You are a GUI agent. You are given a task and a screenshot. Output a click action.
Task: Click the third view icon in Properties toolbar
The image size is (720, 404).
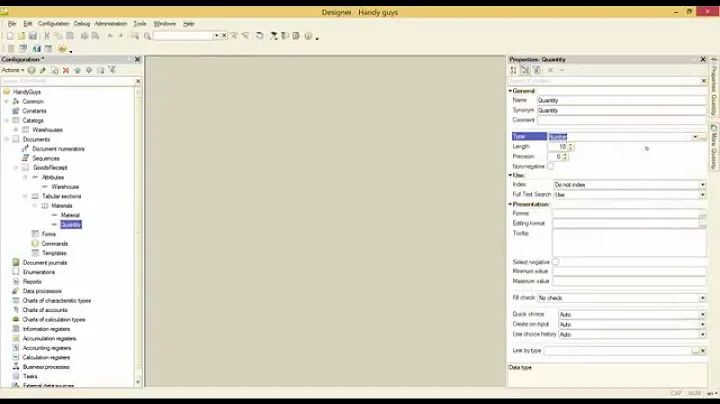536,70
